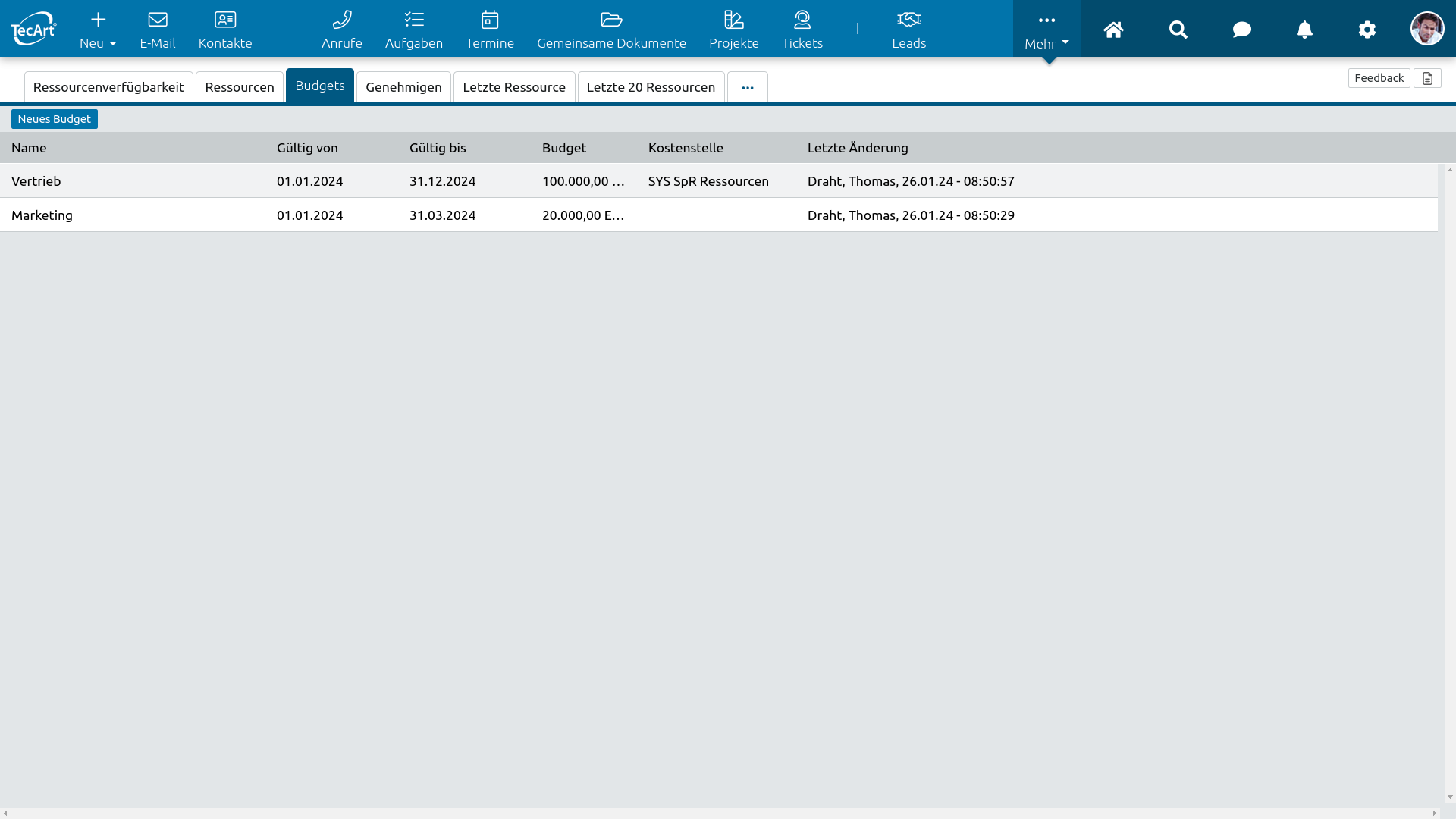Go to Projekte module
Viewport: 1456px width, 819px height.
(x=733, y=30)
